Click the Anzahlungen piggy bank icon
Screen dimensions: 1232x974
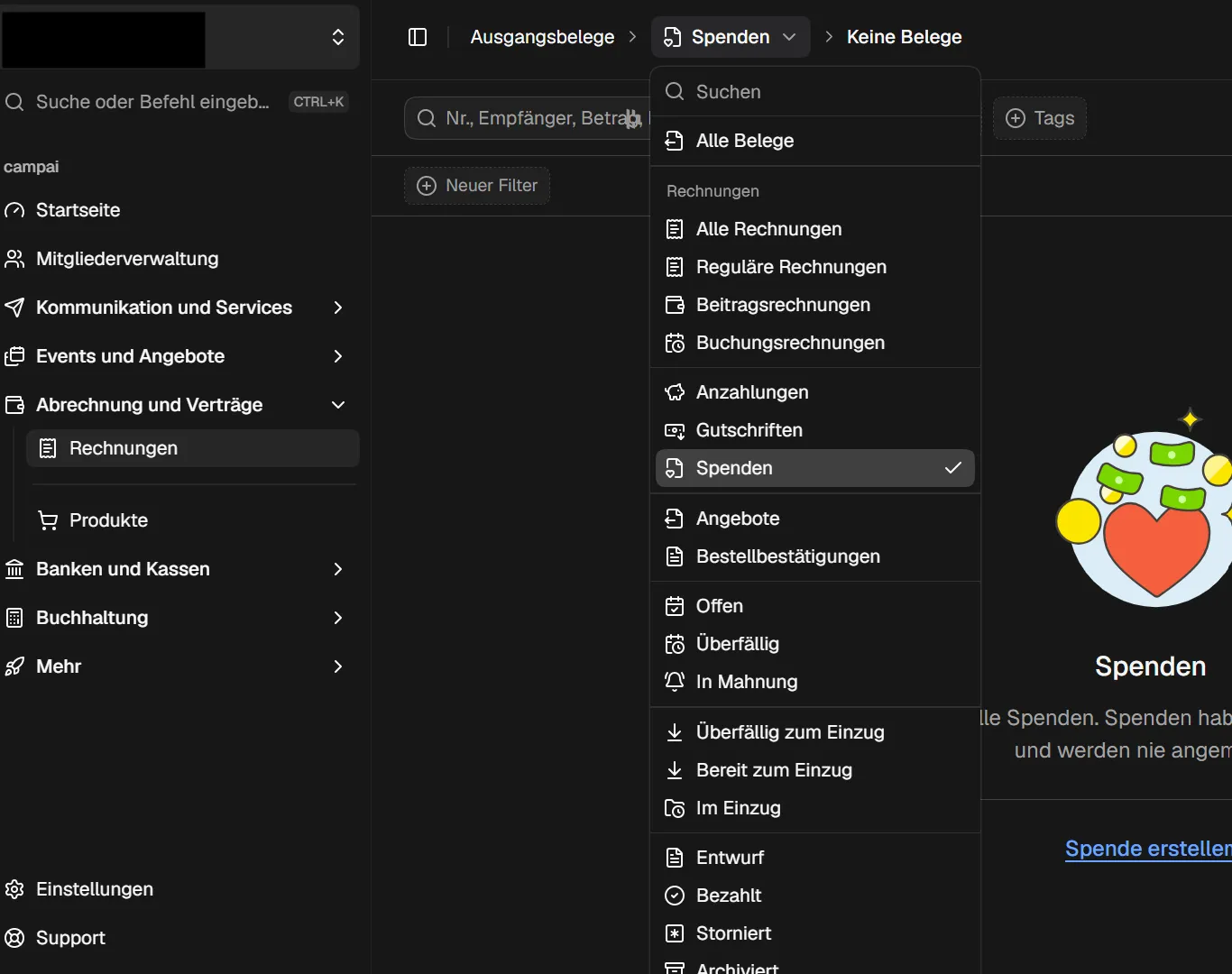click(675, 392)
